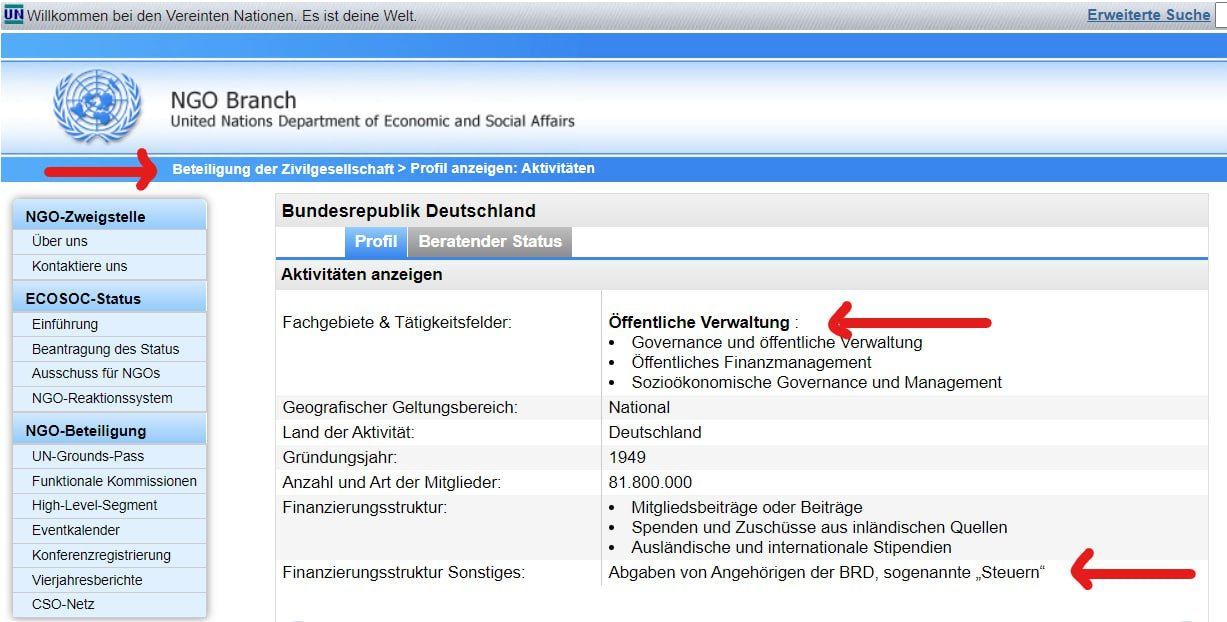The height and width of the screenshot is (622, 1227).
Task: Click Governance und öffentliche Verwaltung item
Action: pyautogui.click(x=777, y=342)
